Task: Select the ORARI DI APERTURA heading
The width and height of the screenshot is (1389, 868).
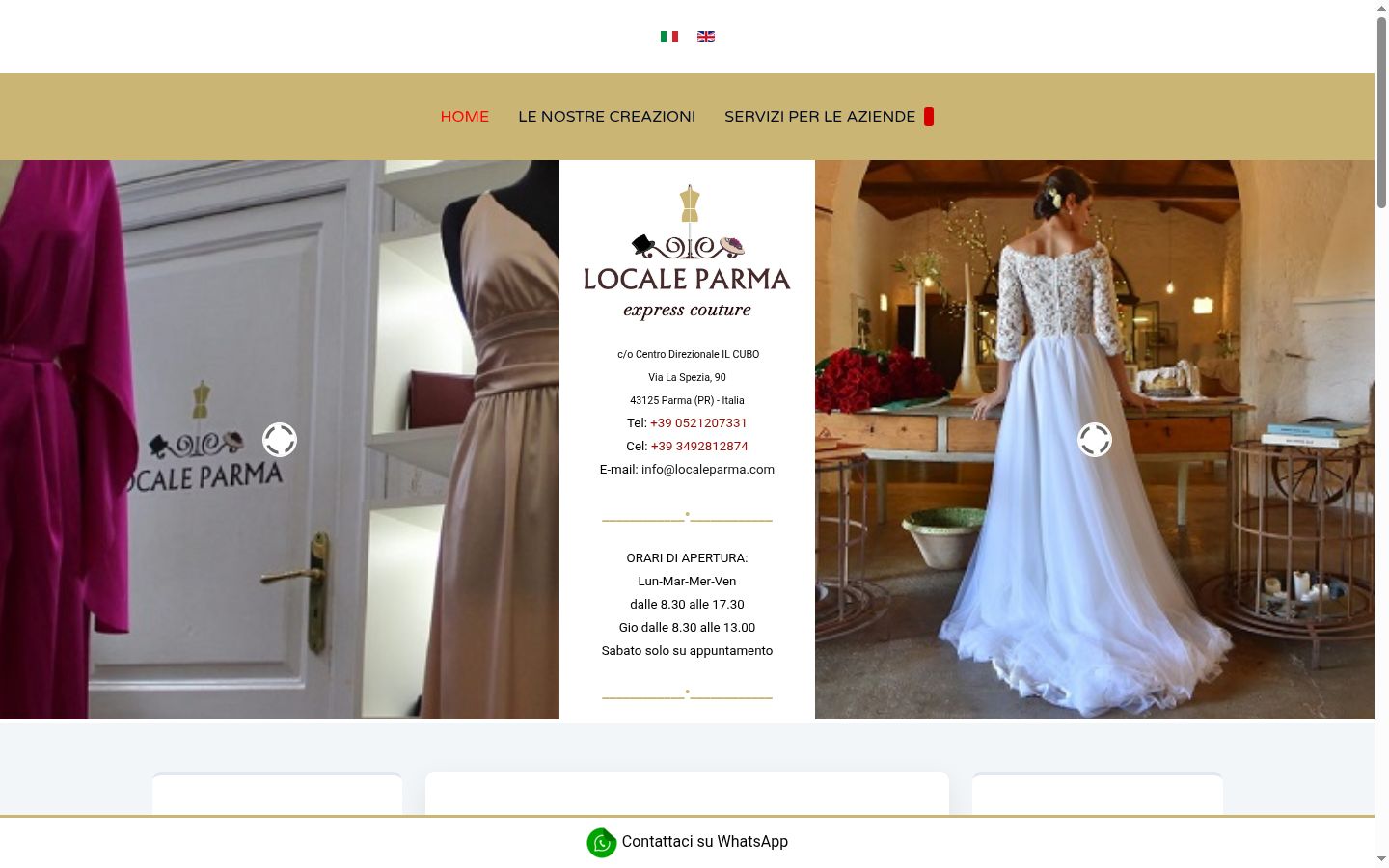Action: click(x=687, y=558)
